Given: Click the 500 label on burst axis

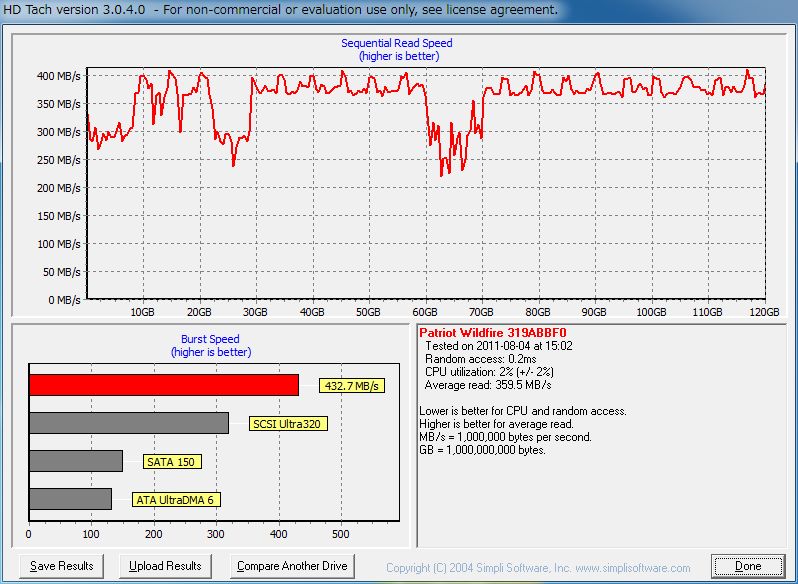Looking at the screenshot, I should point(340,534).
